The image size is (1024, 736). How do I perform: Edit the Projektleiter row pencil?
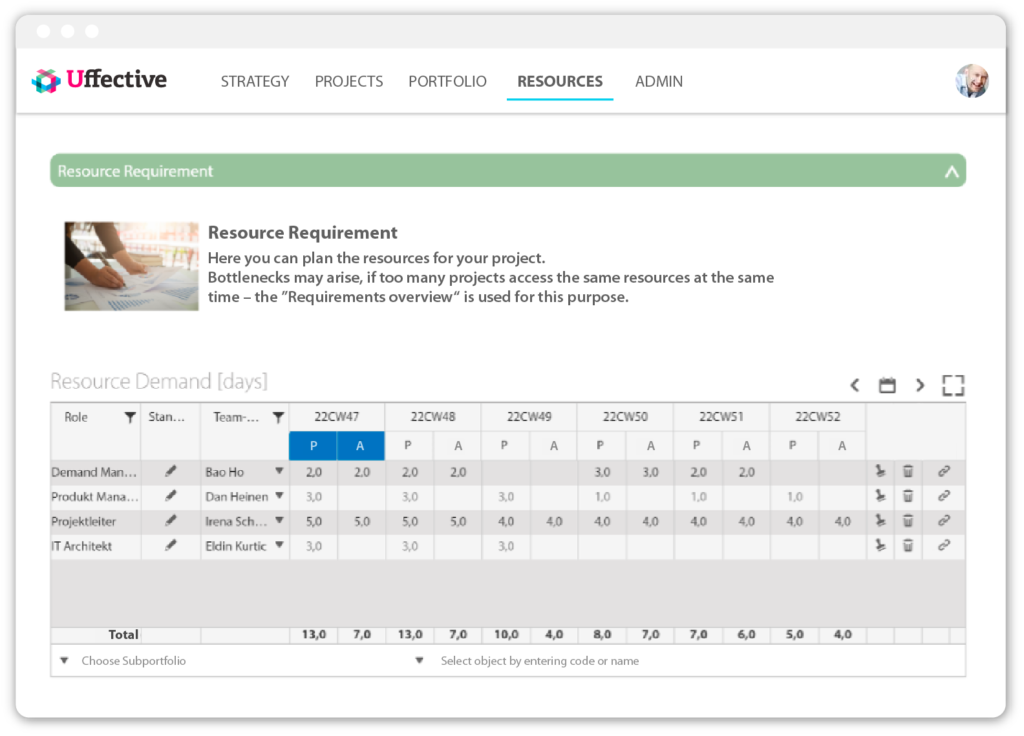pos(170,520)
